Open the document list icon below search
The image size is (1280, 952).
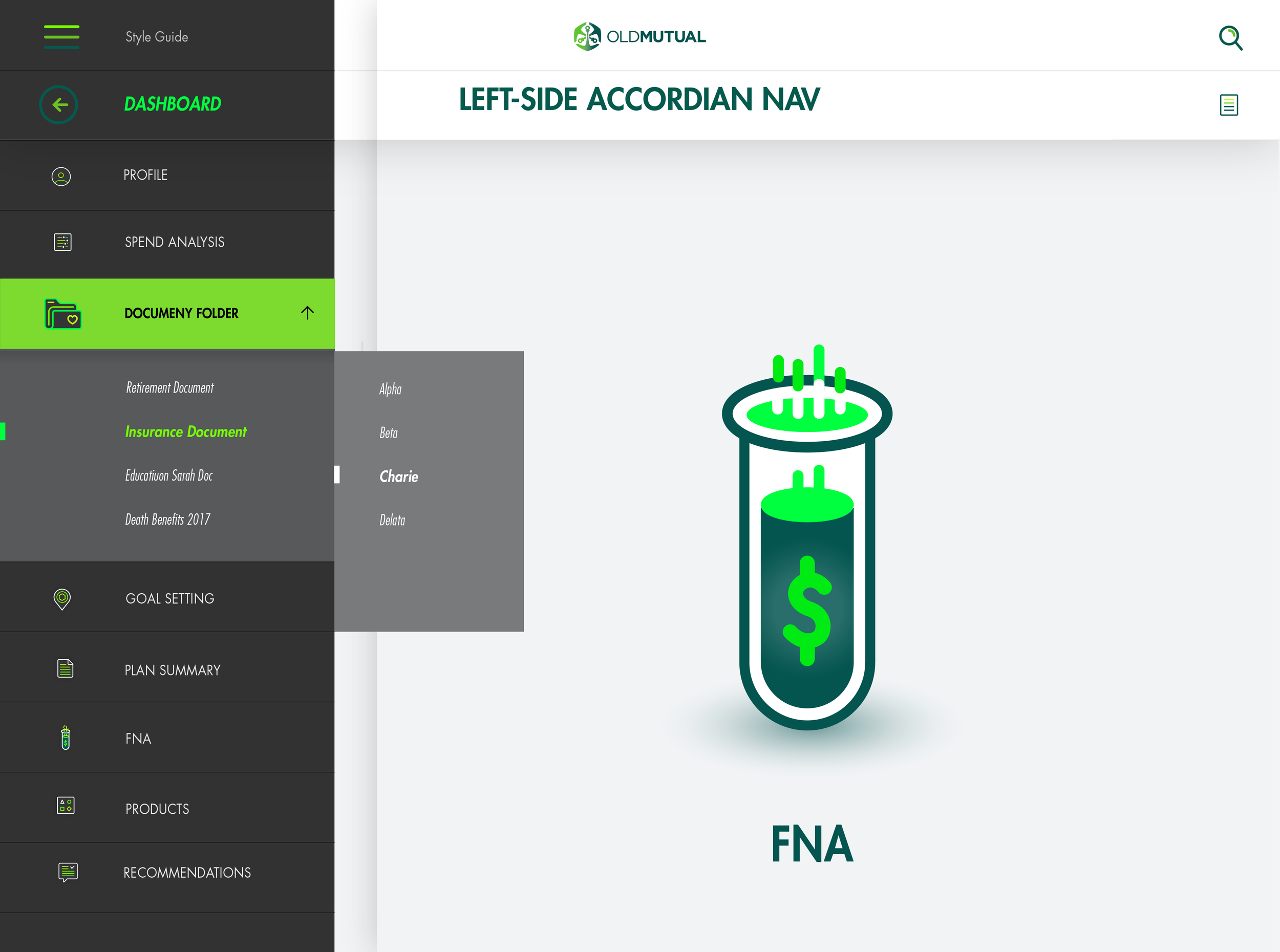point(1229,105)
